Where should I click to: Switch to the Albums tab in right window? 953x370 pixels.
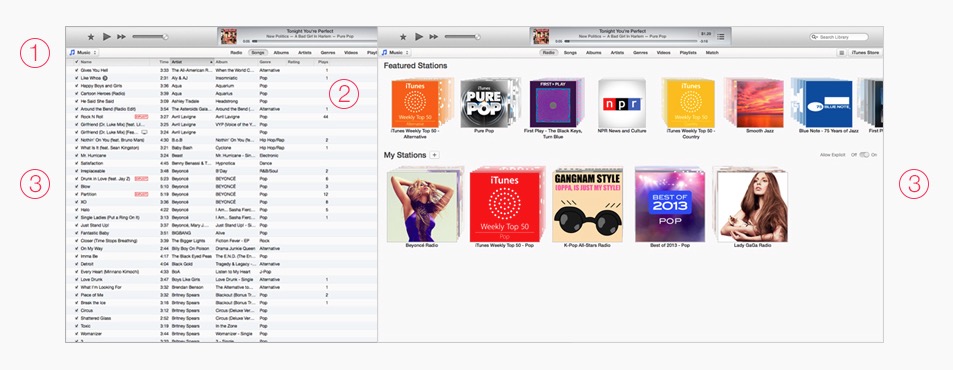(593, 53)
